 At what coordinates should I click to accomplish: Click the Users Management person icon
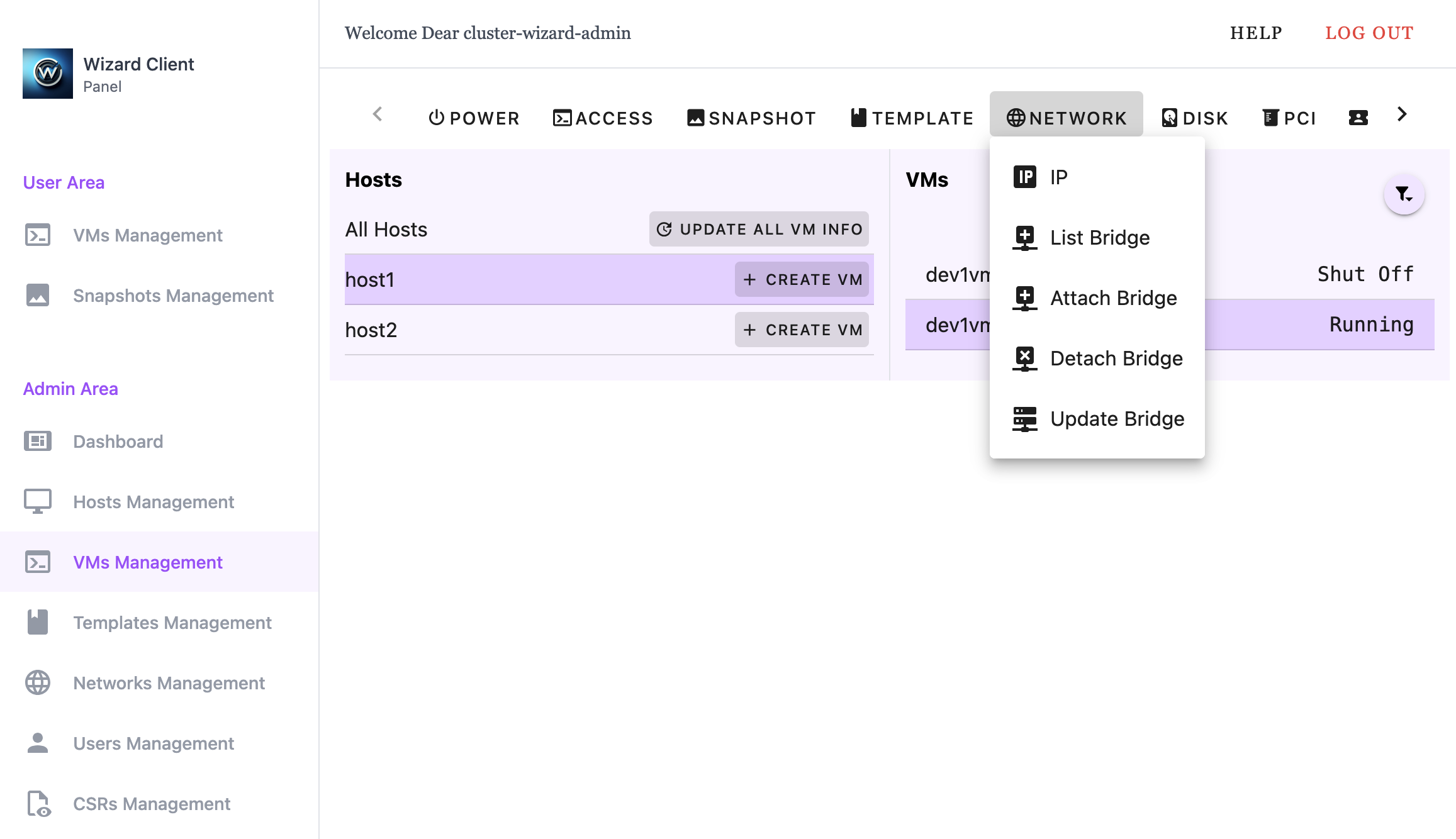(x=38, y=743)
